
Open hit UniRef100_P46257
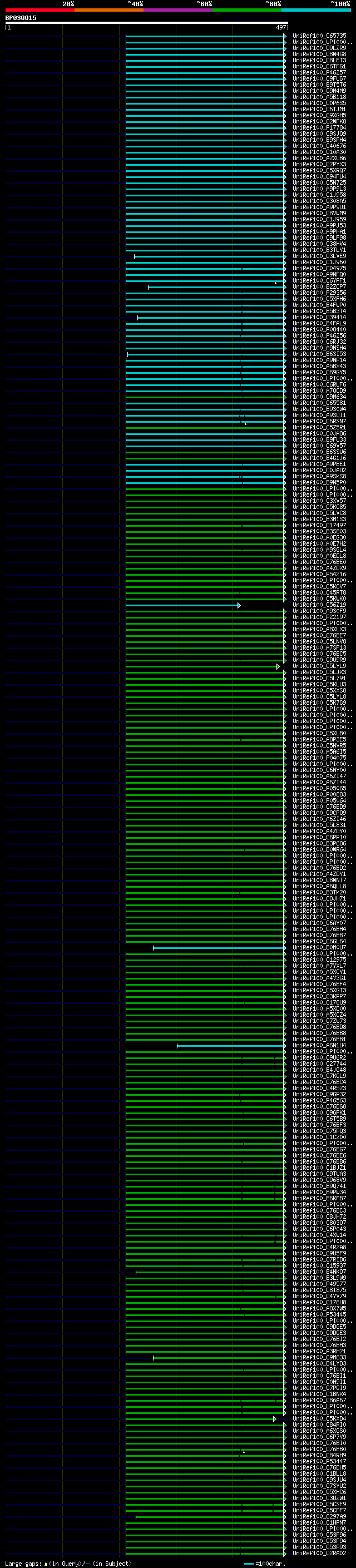point(319,72)
